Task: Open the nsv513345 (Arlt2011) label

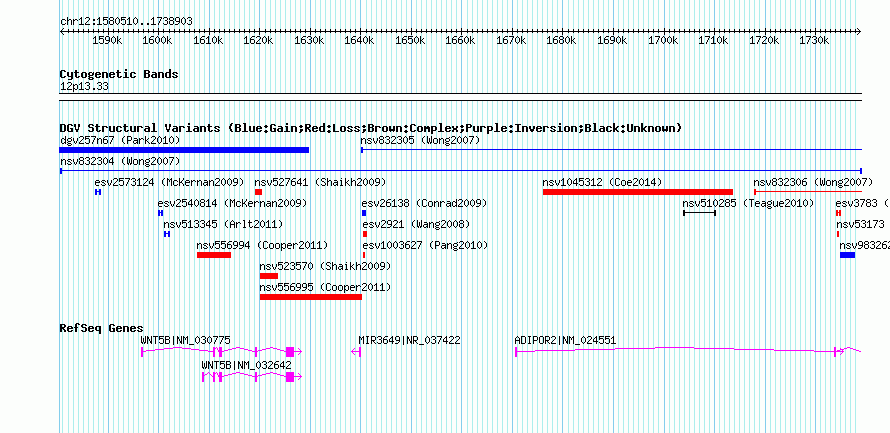Action: coord(223,224)
